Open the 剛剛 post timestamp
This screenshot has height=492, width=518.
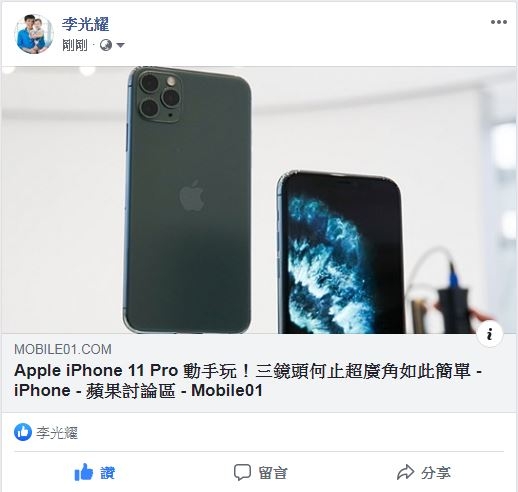pos(74,45)
